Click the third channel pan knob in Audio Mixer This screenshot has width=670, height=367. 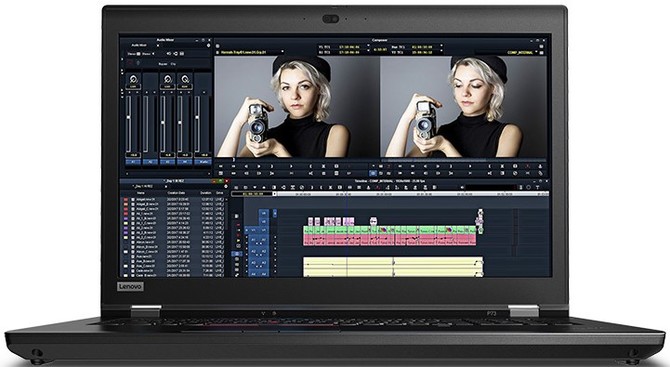coord(168,79)
